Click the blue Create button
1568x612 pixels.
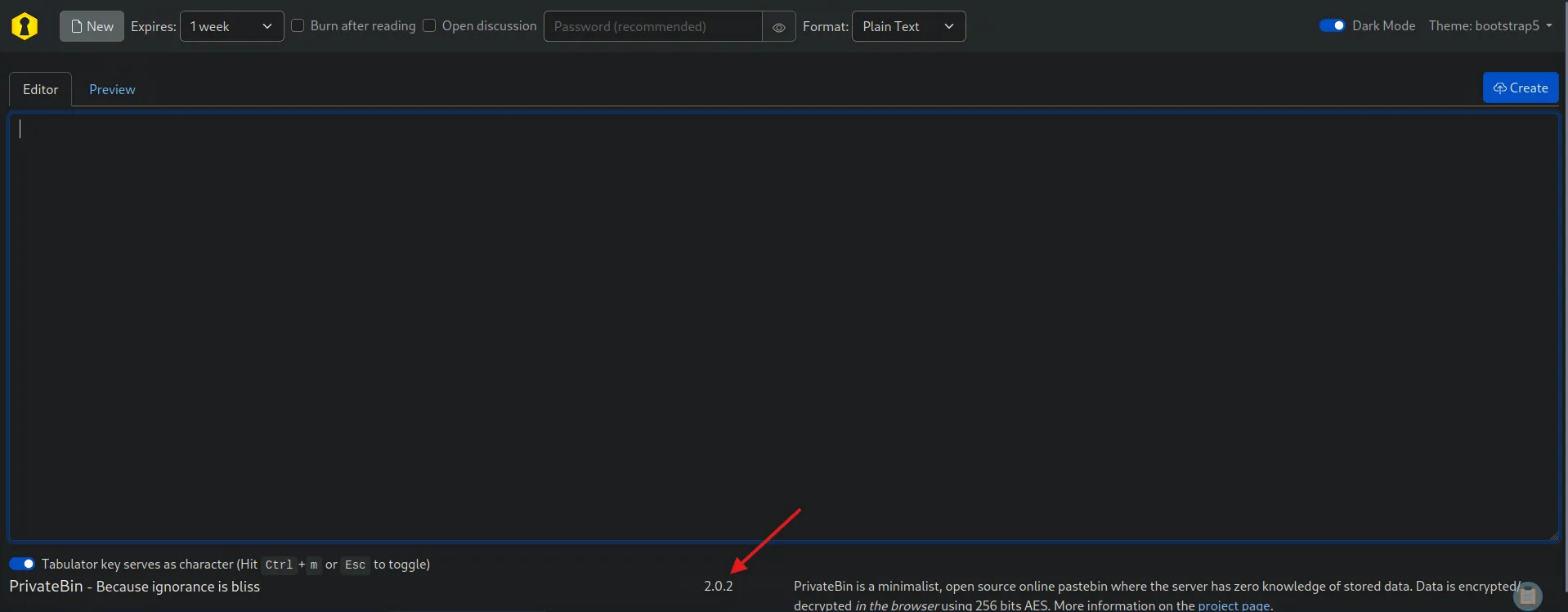tap(1521, 88)
